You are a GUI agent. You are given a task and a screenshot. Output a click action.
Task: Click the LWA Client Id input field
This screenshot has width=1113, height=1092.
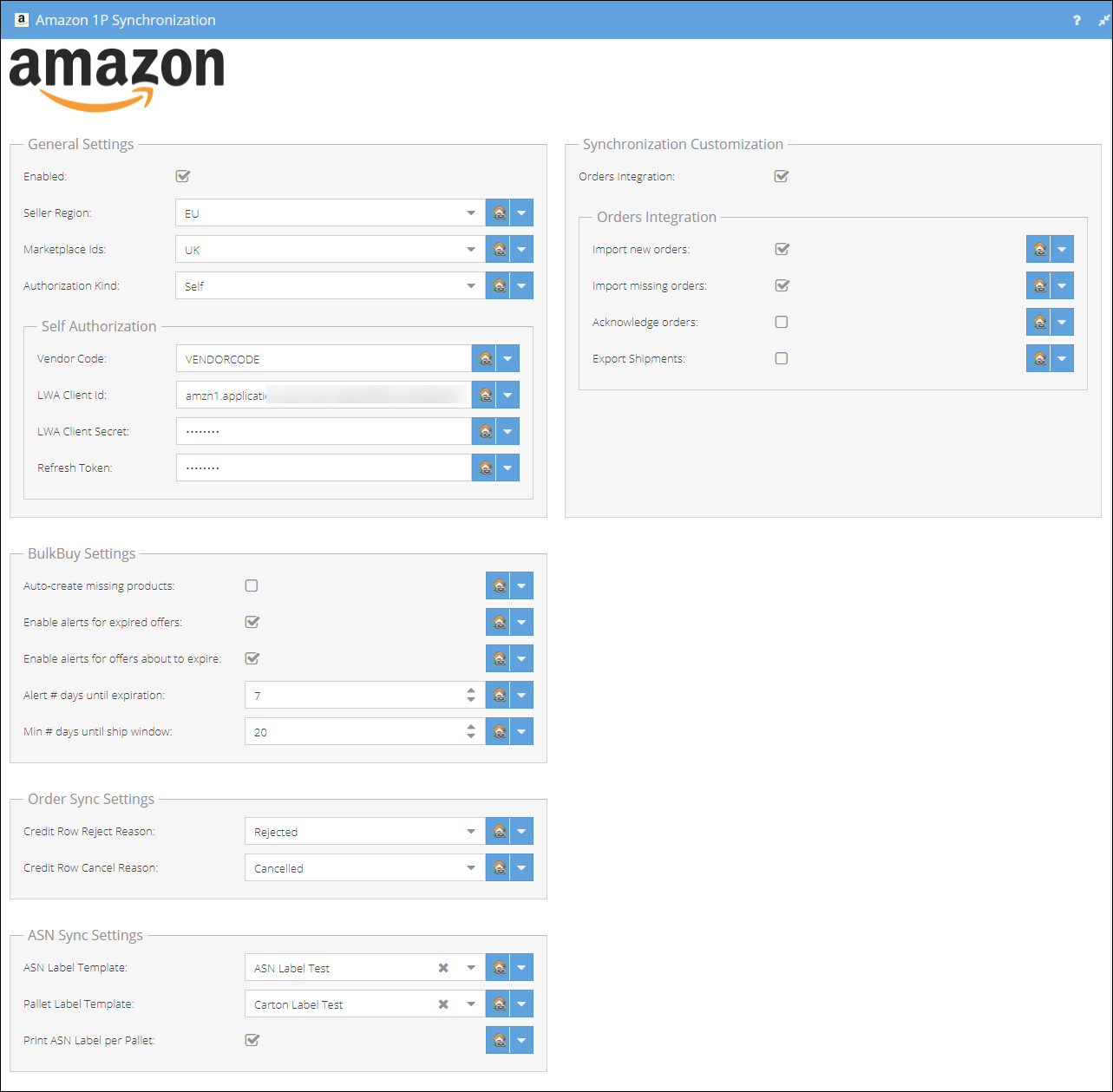pos(324,395)
